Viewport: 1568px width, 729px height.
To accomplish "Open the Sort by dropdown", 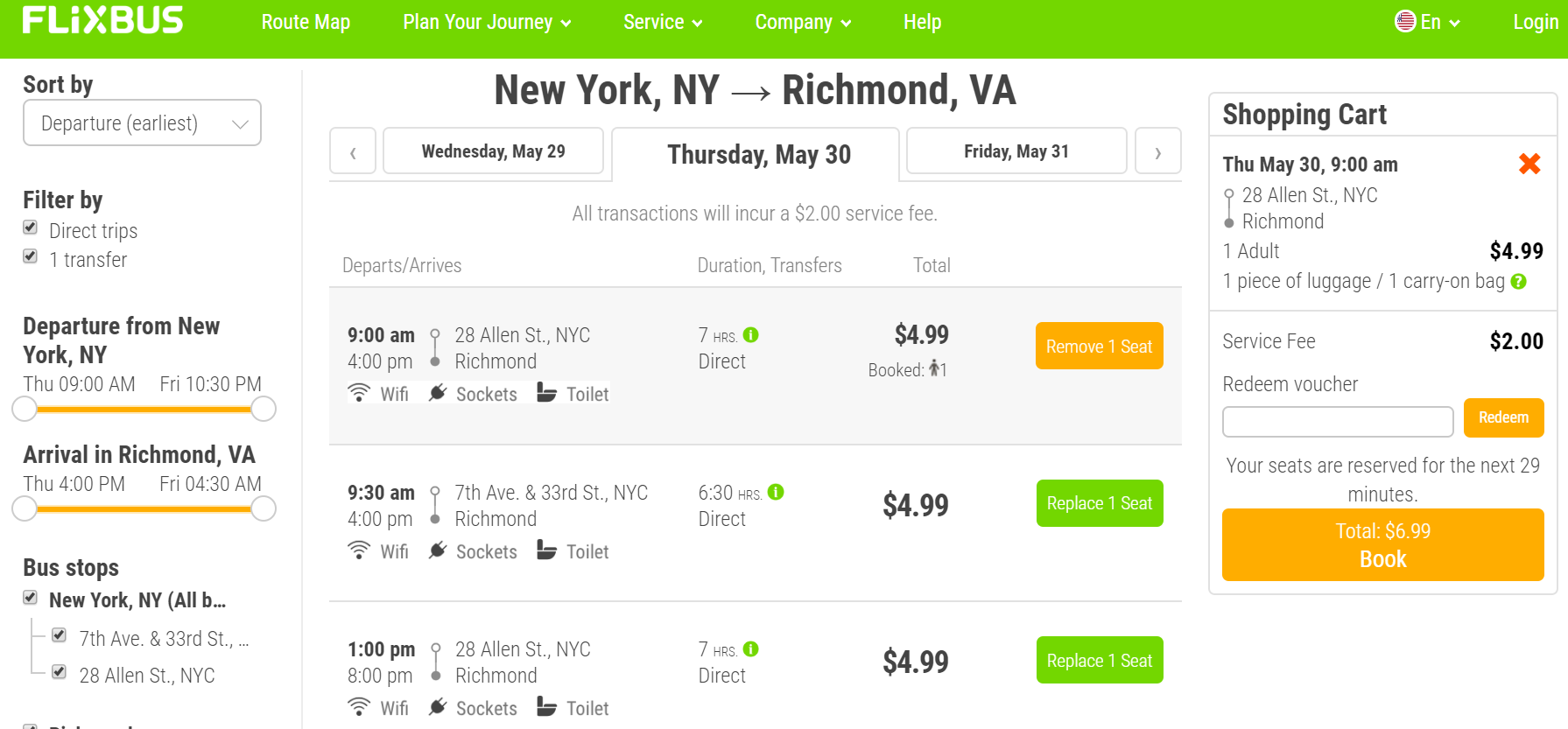I will tap(142, 123).
